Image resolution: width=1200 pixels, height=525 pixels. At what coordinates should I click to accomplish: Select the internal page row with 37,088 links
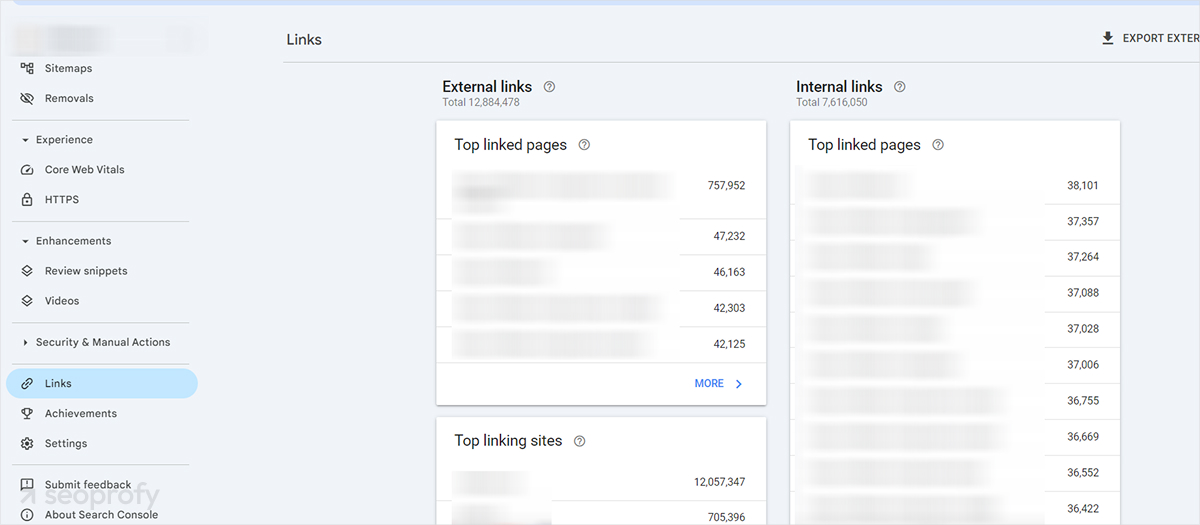pyautogui.click(x=955, y=294)
